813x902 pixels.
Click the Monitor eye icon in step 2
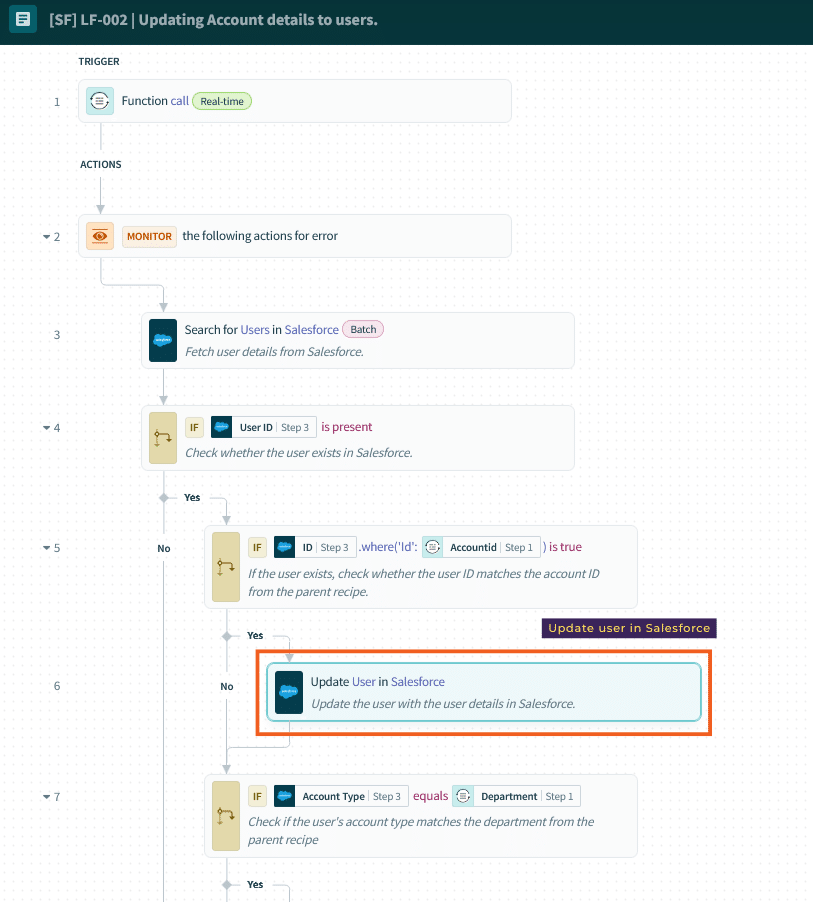(x=100, y=236)
